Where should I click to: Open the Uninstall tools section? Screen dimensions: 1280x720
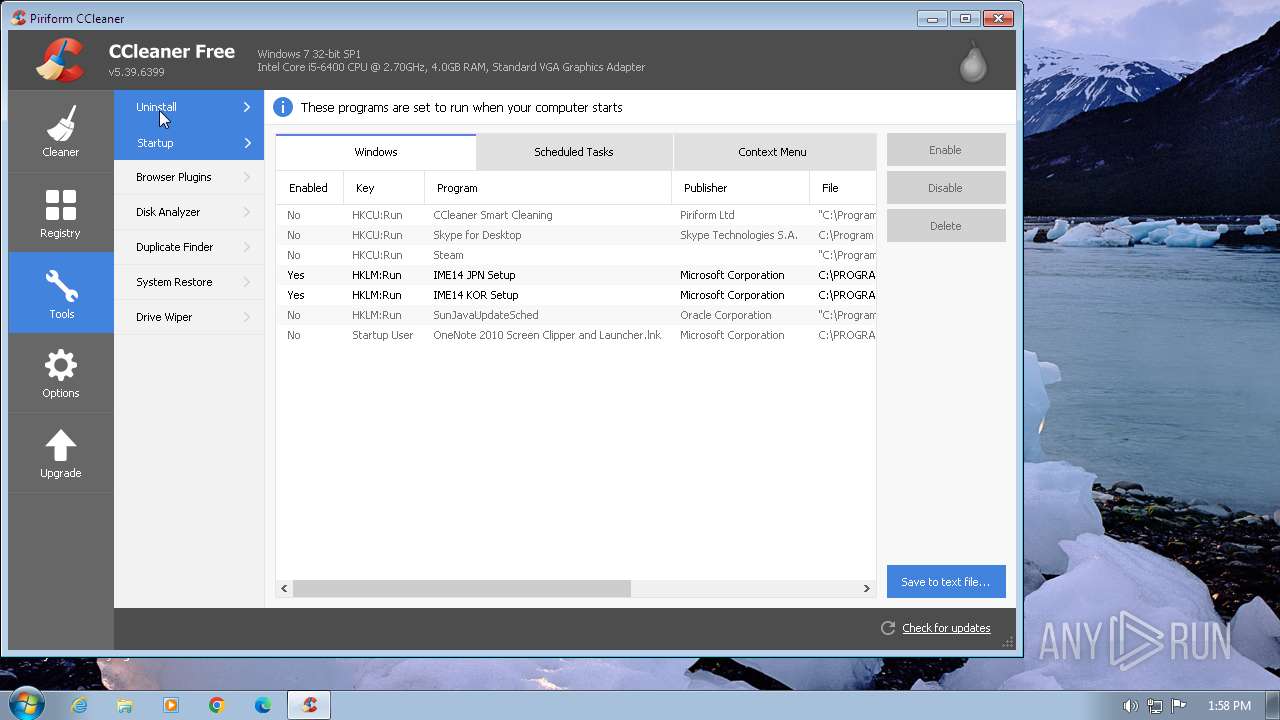pyautogui.click(x=189, y=107)
